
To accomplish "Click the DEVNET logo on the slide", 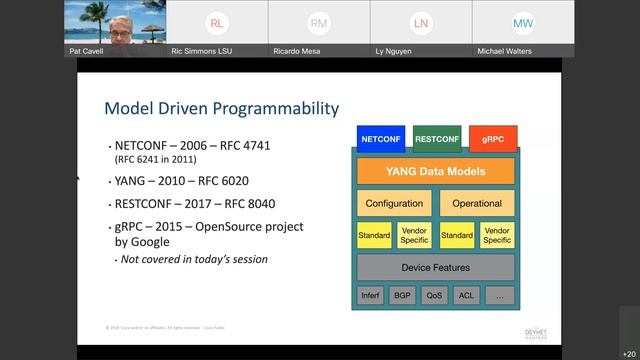I will [536, 333].
